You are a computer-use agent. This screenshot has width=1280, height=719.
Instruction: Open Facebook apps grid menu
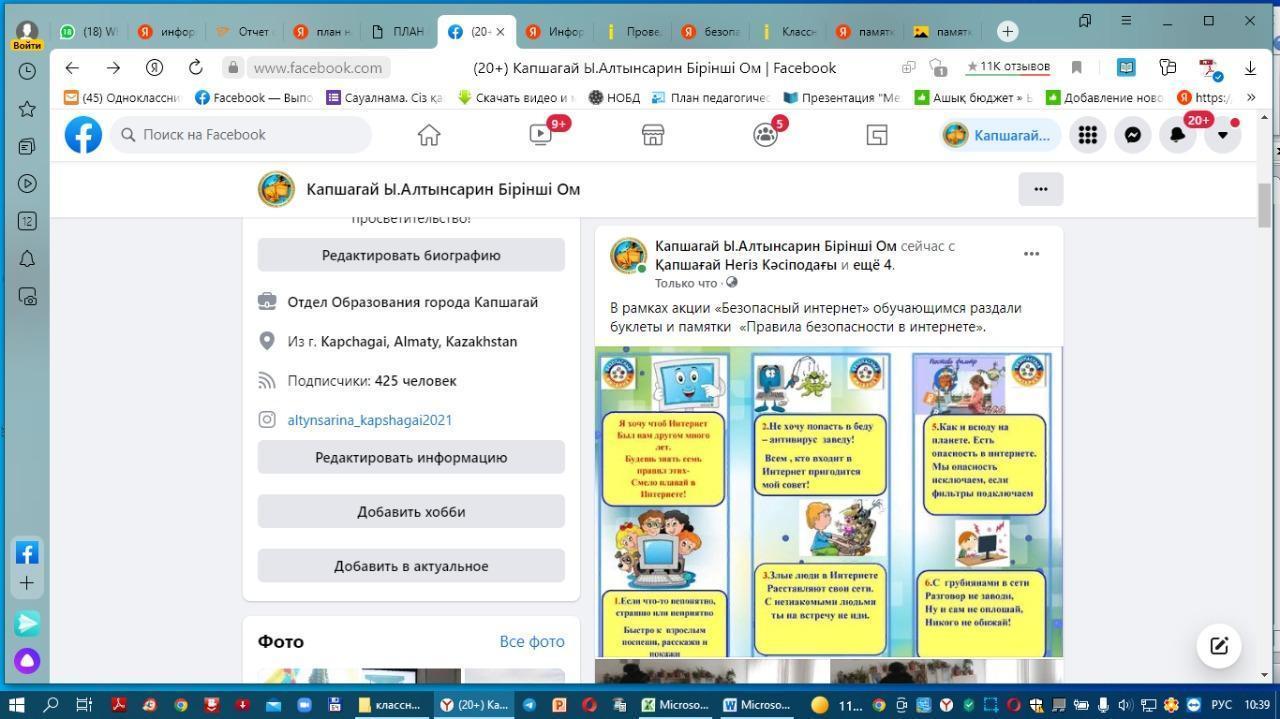(1088, 135)
